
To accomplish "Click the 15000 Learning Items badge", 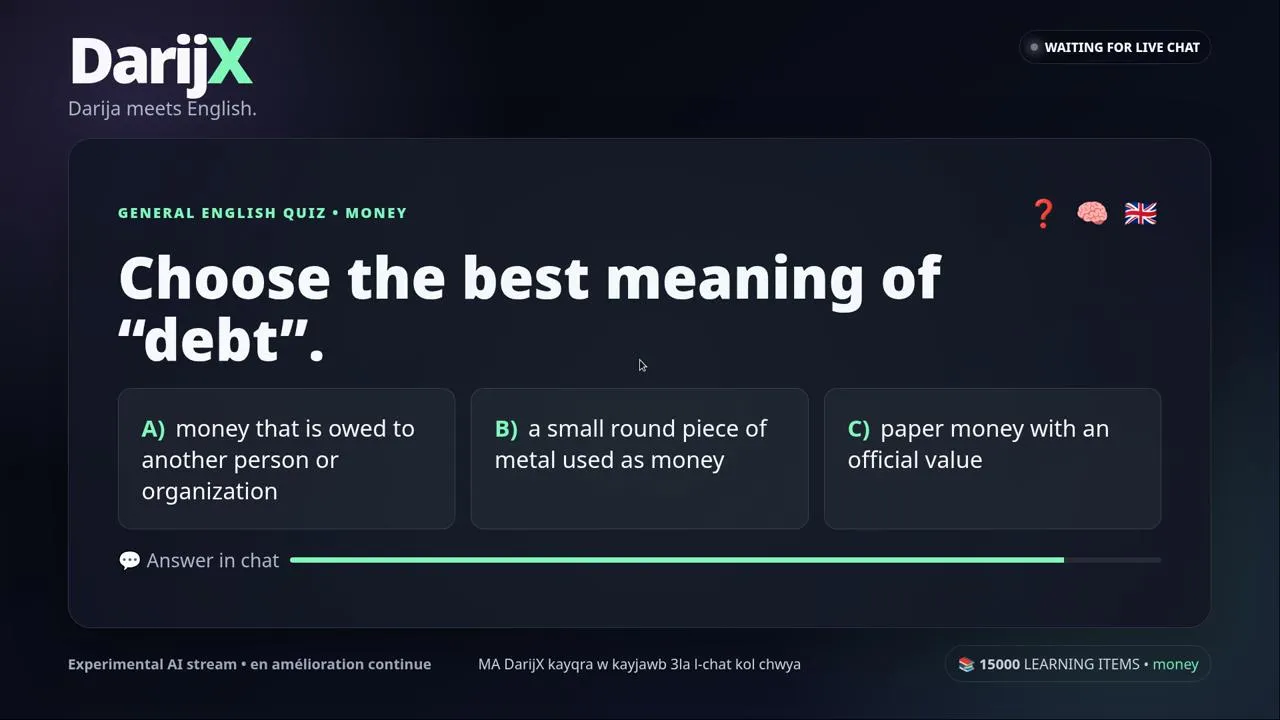I will (1078, 664).
